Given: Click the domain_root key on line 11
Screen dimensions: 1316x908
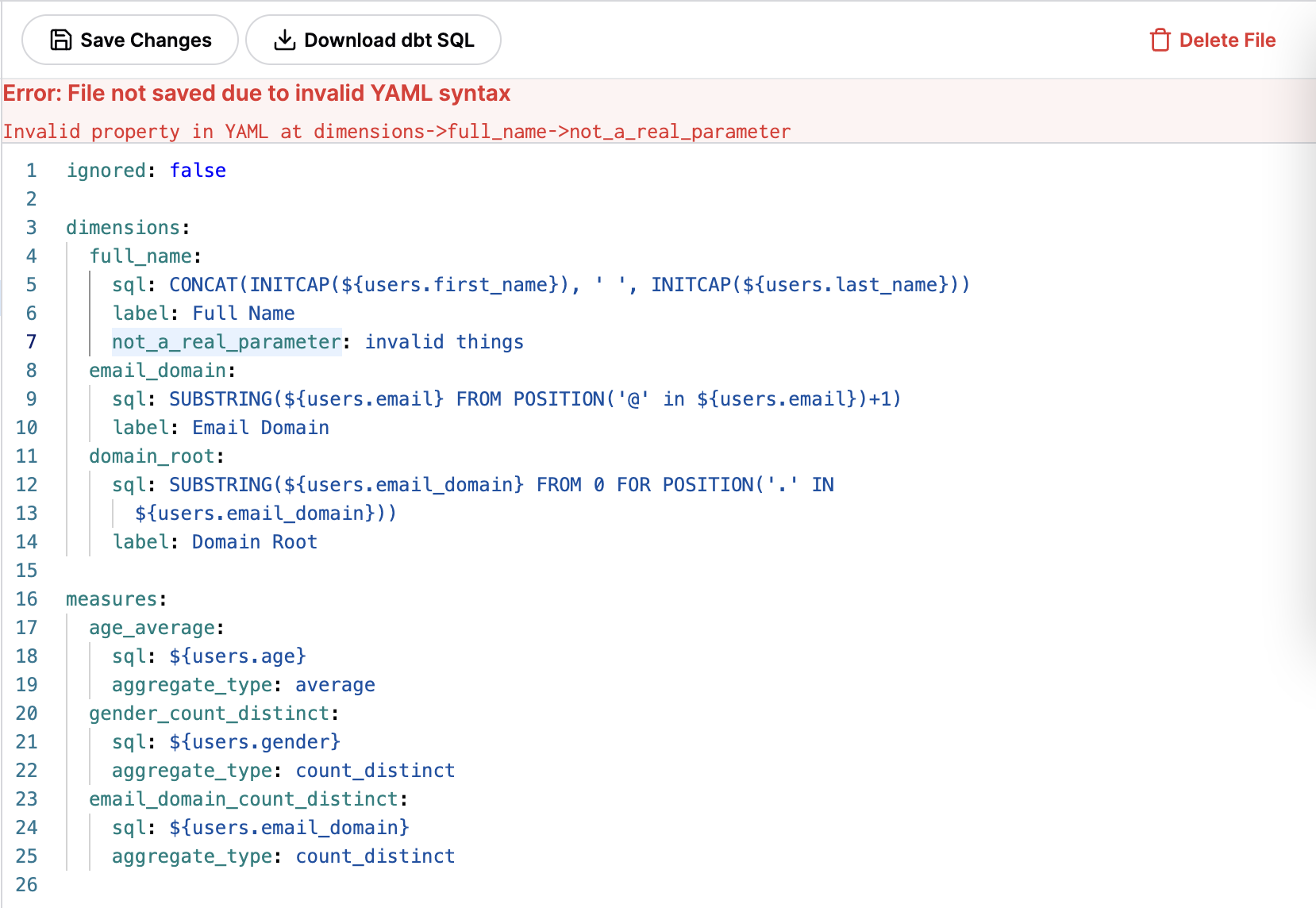Looking at the screenshot, I should (152, 456).
